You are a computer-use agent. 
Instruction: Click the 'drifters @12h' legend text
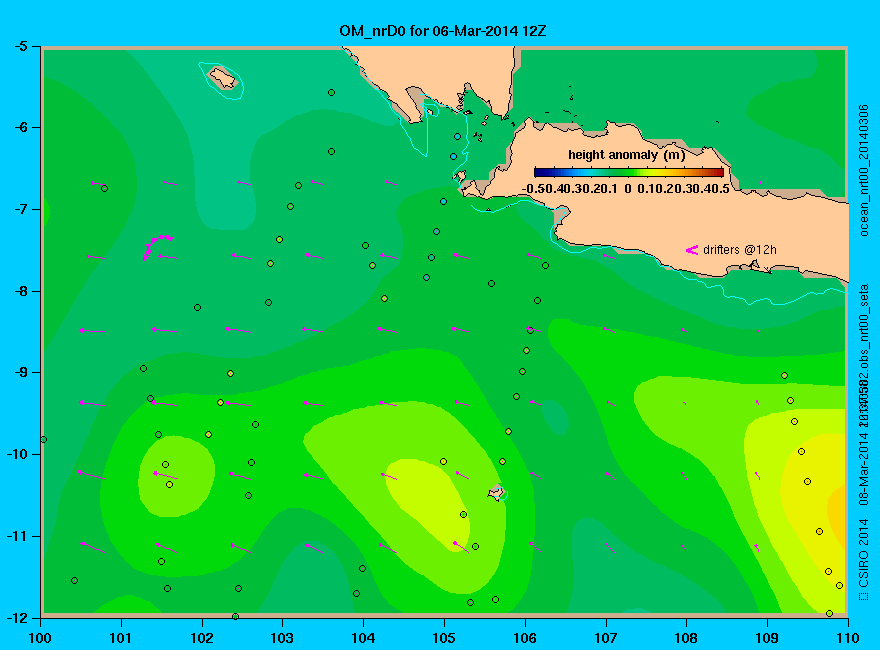coord(740,250)
